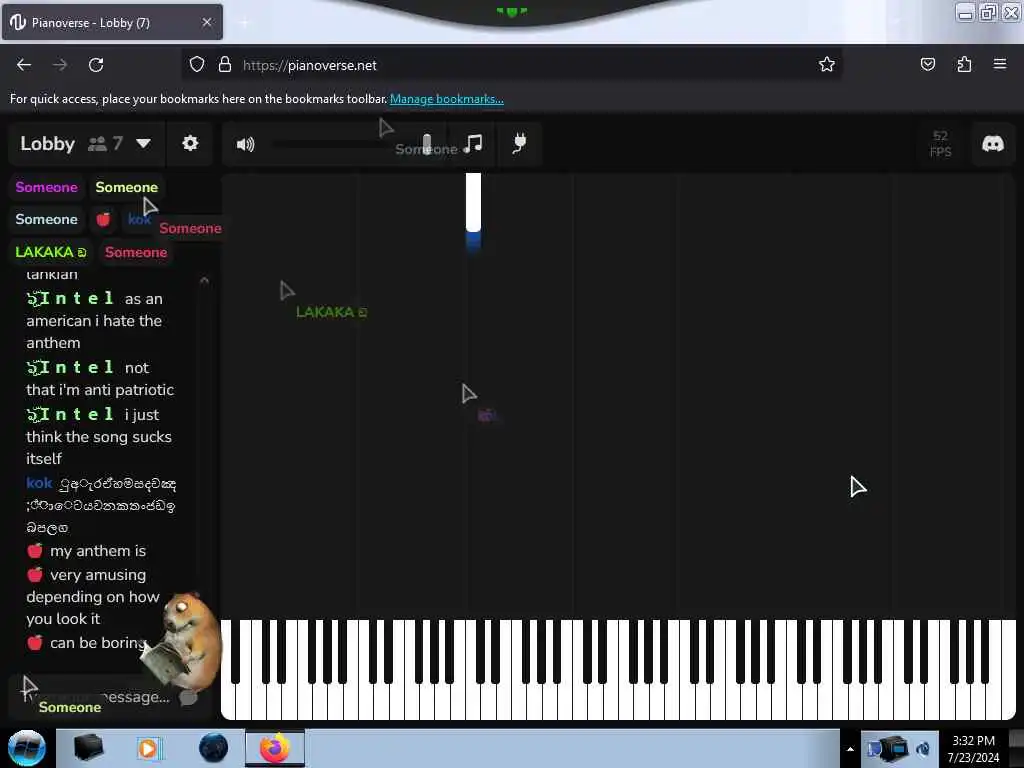Select the purple Someone user tag

pyautogui.click(x=46, y=187)
